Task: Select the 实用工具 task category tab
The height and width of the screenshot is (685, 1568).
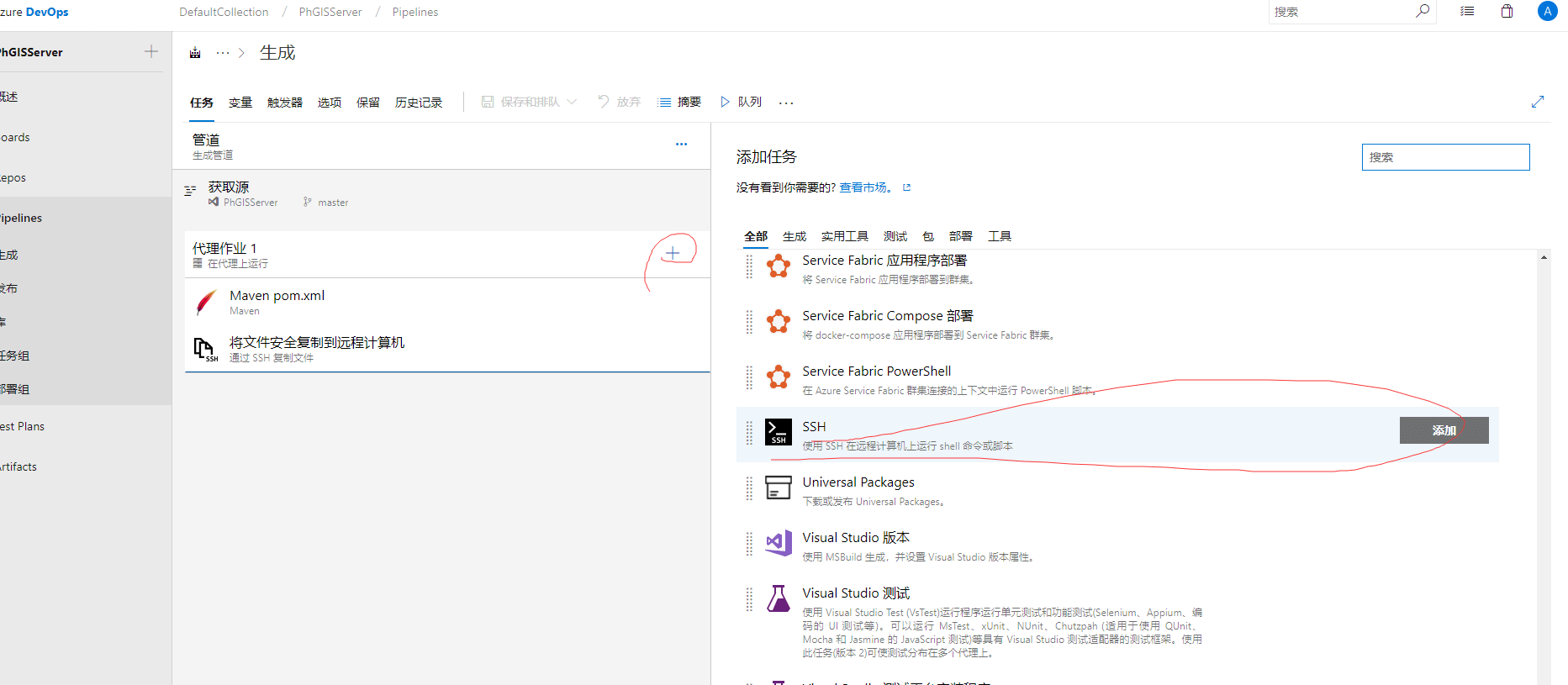Action: 844,236
